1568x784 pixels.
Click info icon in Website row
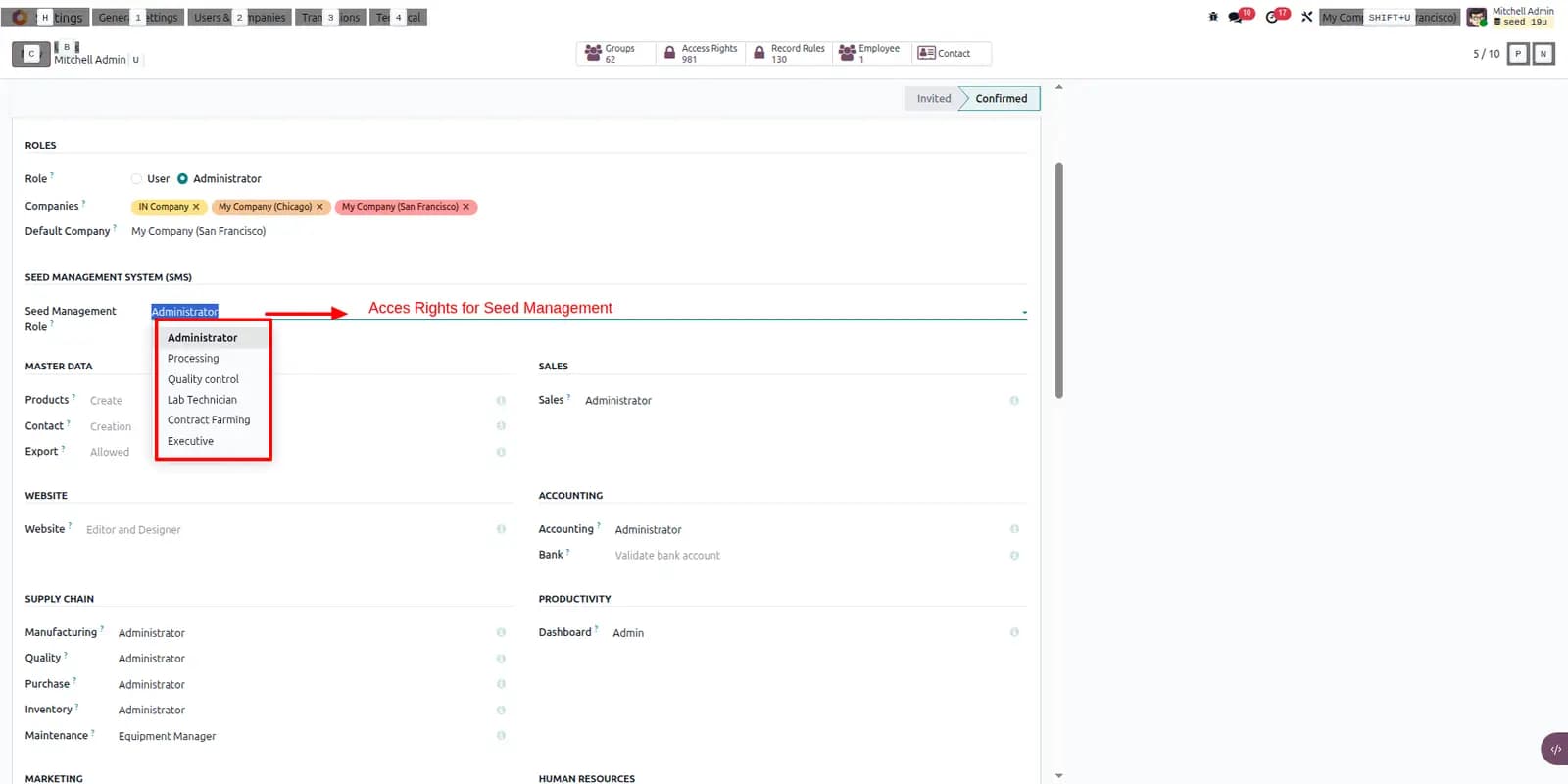[501, 529]
